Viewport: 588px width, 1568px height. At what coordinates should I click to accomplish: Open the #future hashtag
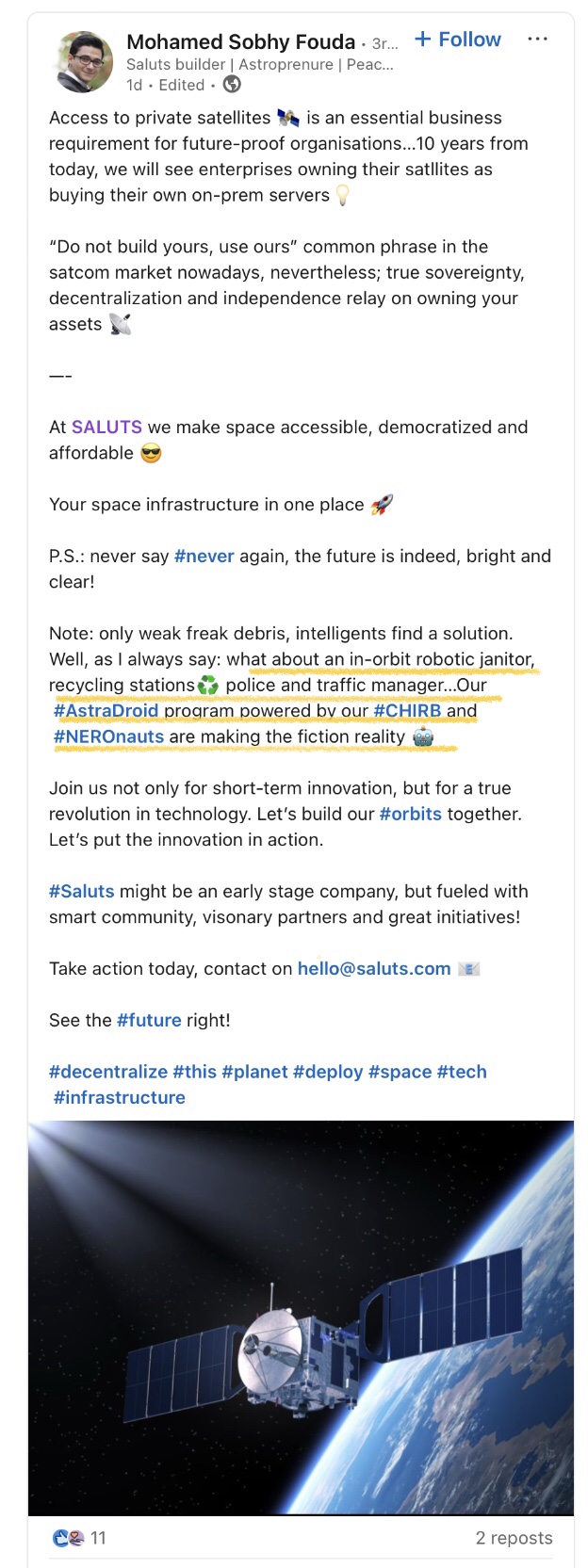(x=149, y=1020)
